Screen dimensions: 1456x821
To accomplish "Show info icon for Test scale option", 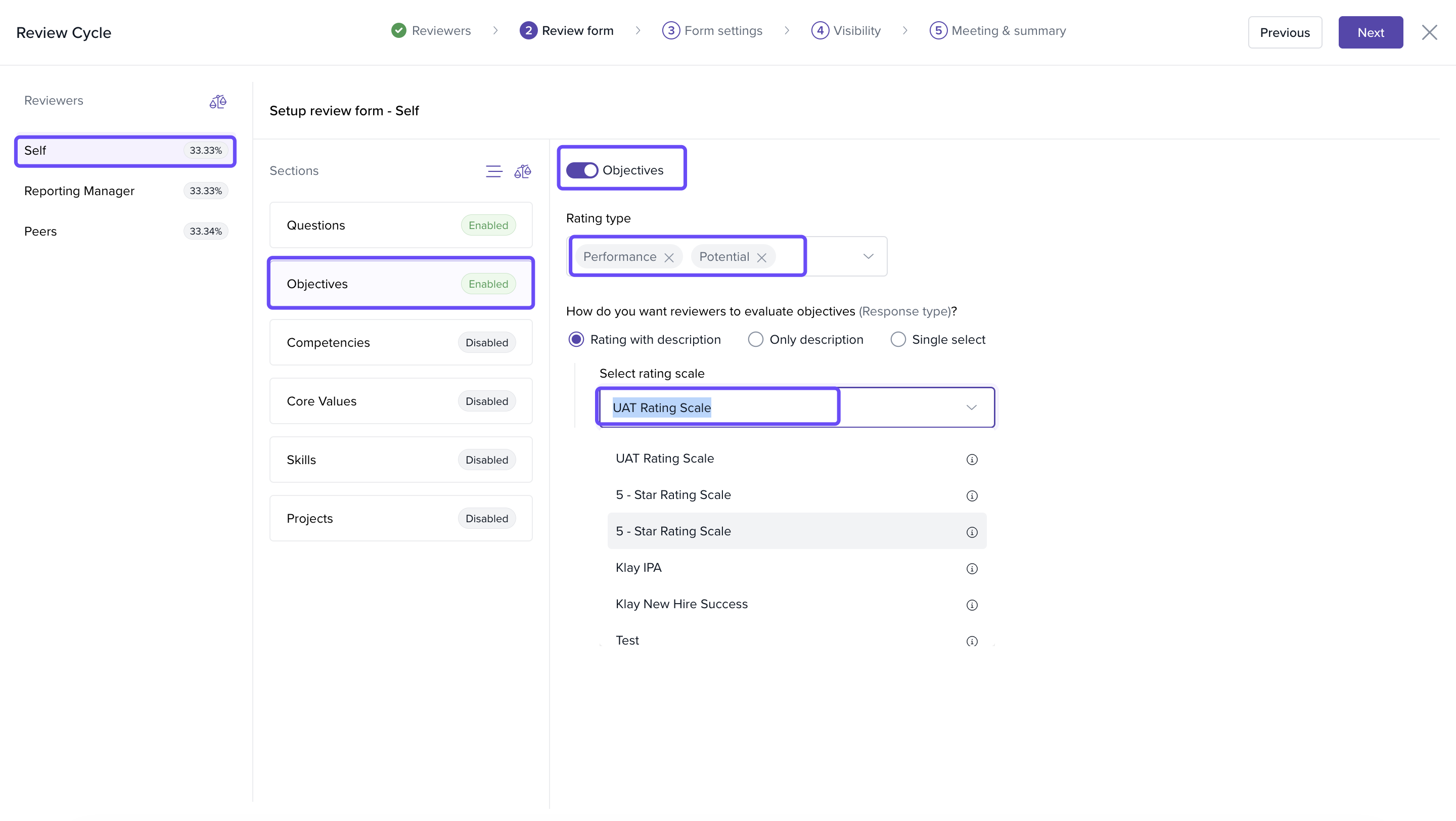I will coord(972,642).
